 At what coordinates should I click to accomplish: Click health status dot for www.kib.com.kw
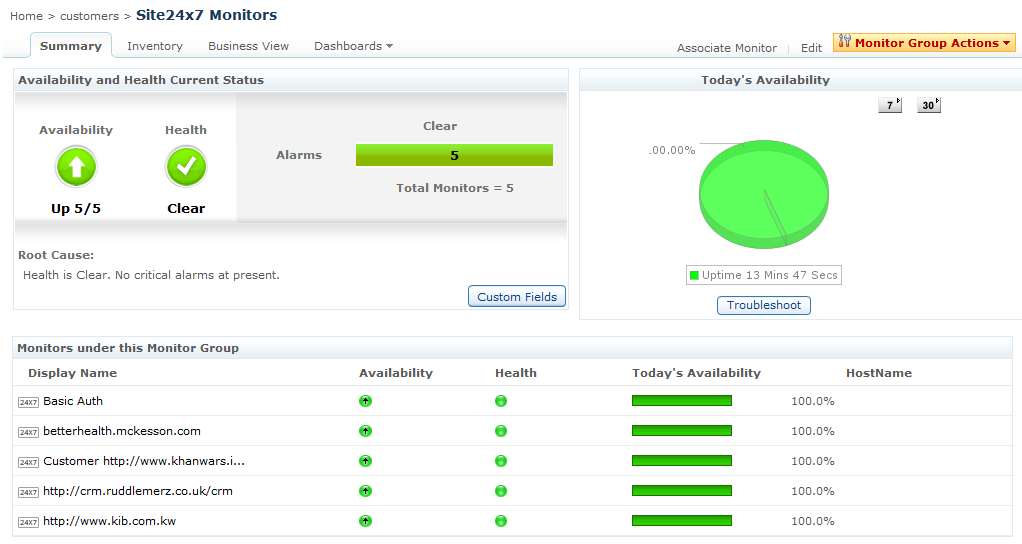pyautogui.click(x=501, y=521)
